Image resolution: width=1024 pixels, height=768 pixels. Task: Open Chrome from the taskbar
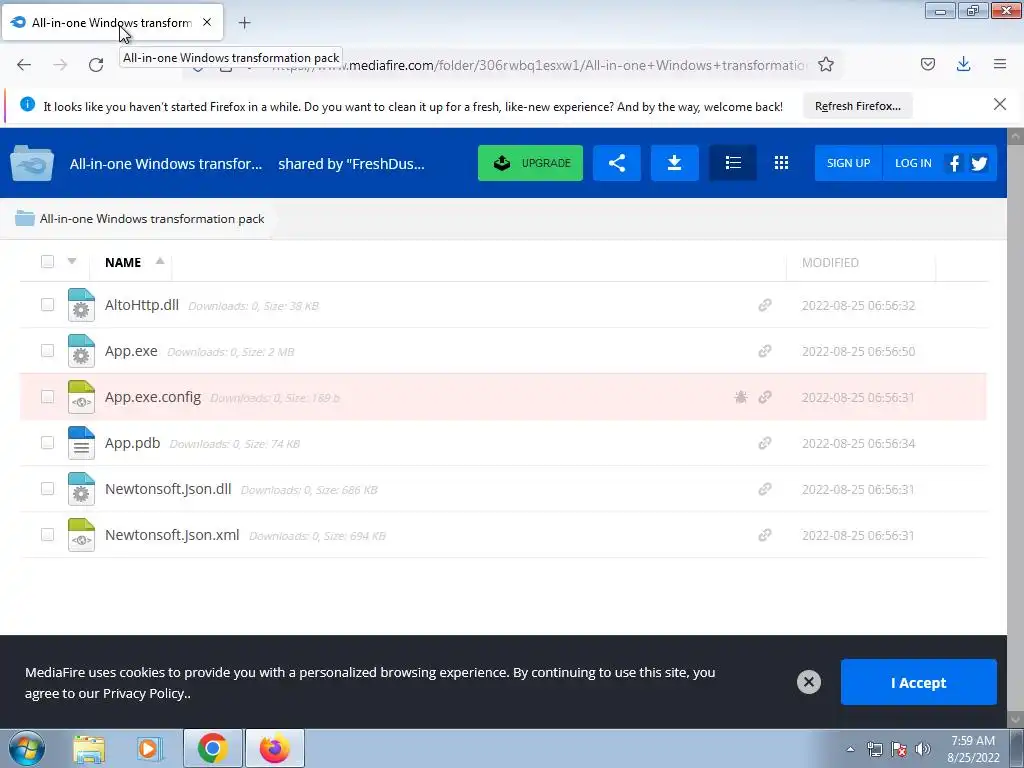click(212, 748)
